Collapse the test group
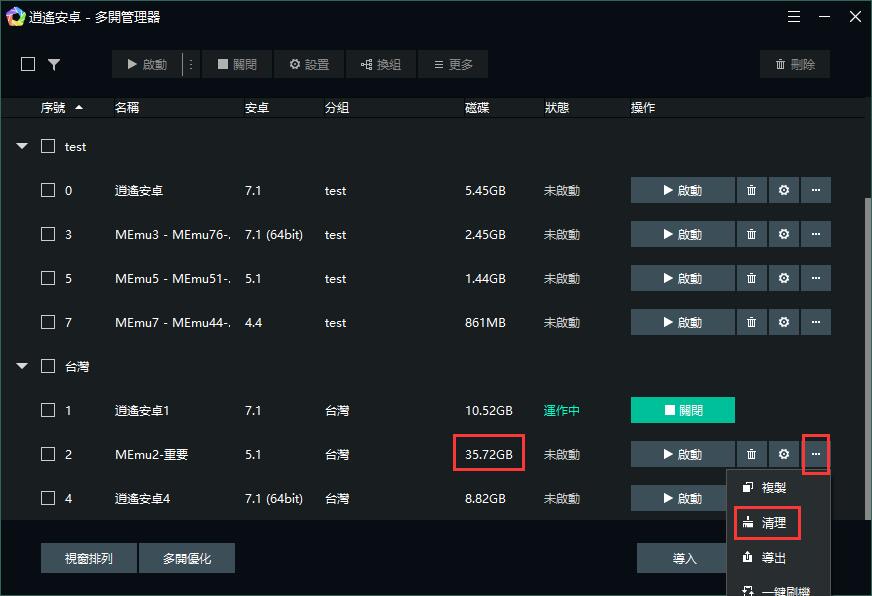 pyautogui.click(x=21, y=146)
